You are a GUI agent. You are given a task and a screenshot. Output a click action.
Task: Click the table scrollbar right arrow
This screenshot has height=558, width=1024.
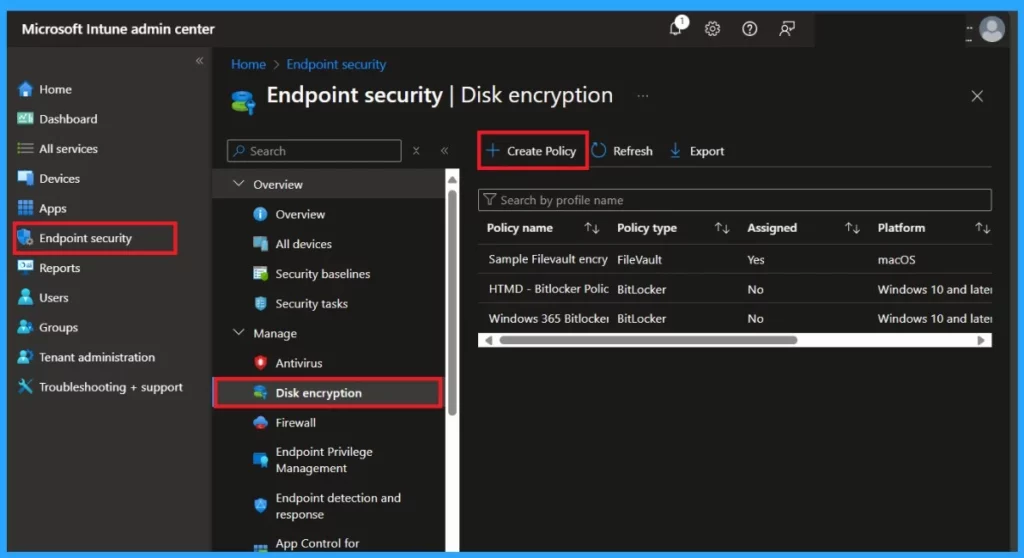click(x=981, y=340)
